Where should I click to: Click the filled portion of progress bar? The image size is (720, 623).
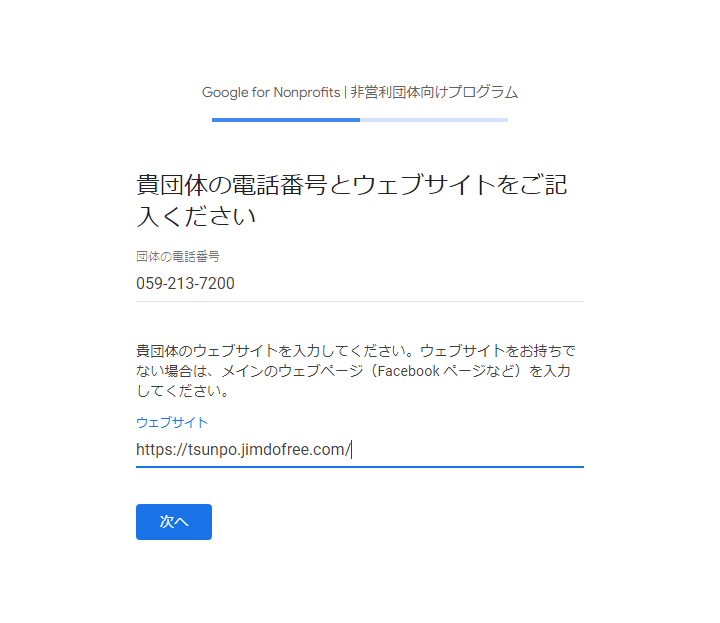(x=286, y=120)
